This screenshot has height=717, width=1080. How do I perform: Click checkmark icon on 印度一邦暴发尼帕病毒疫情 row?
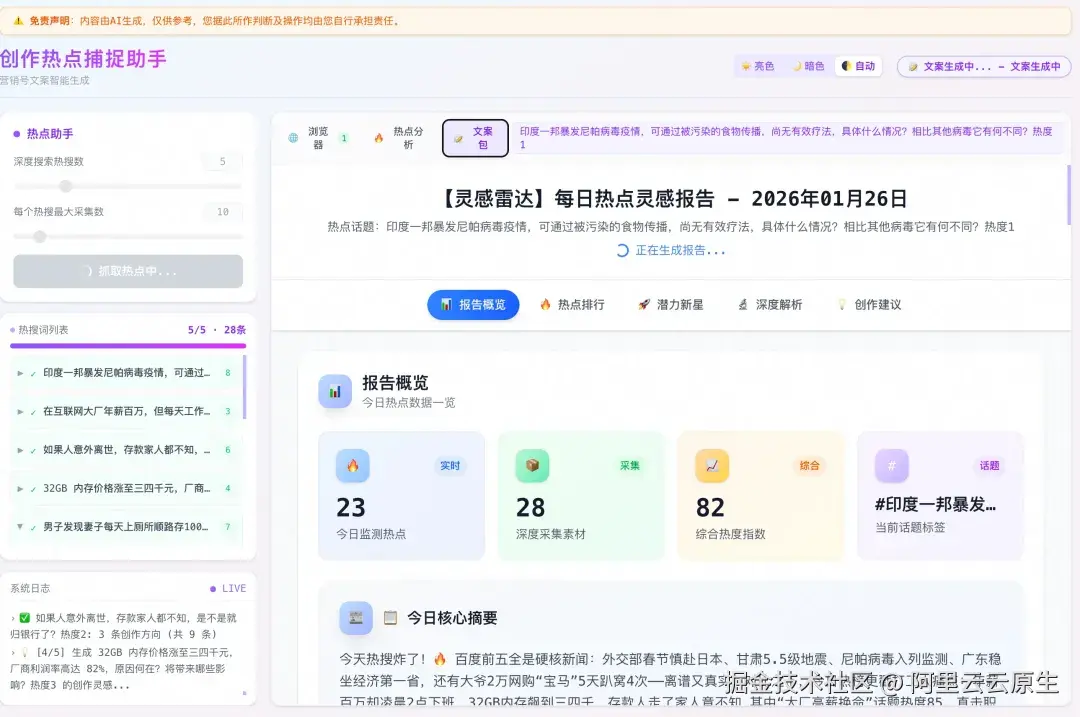pyautogui.click(x=33, y=373)
